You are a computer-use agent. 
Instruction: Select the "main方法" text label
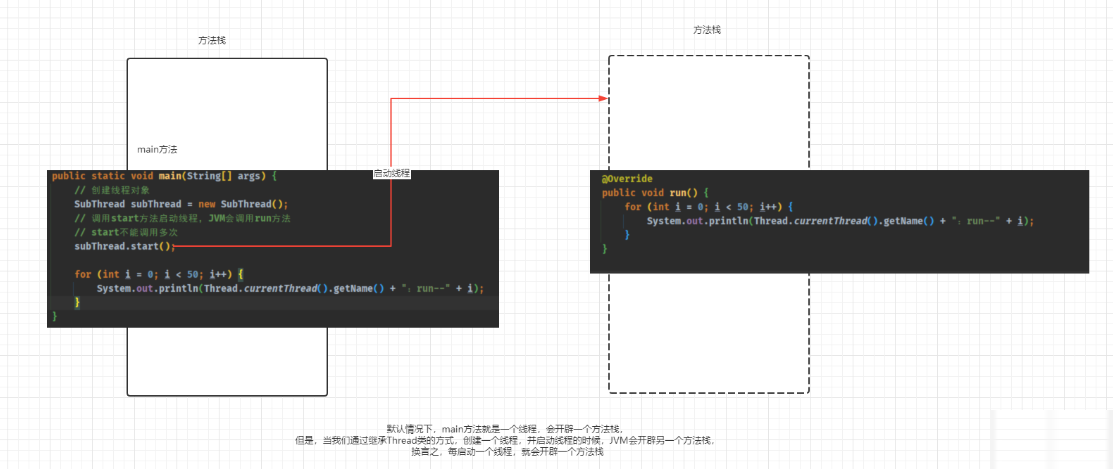[157, 149]
